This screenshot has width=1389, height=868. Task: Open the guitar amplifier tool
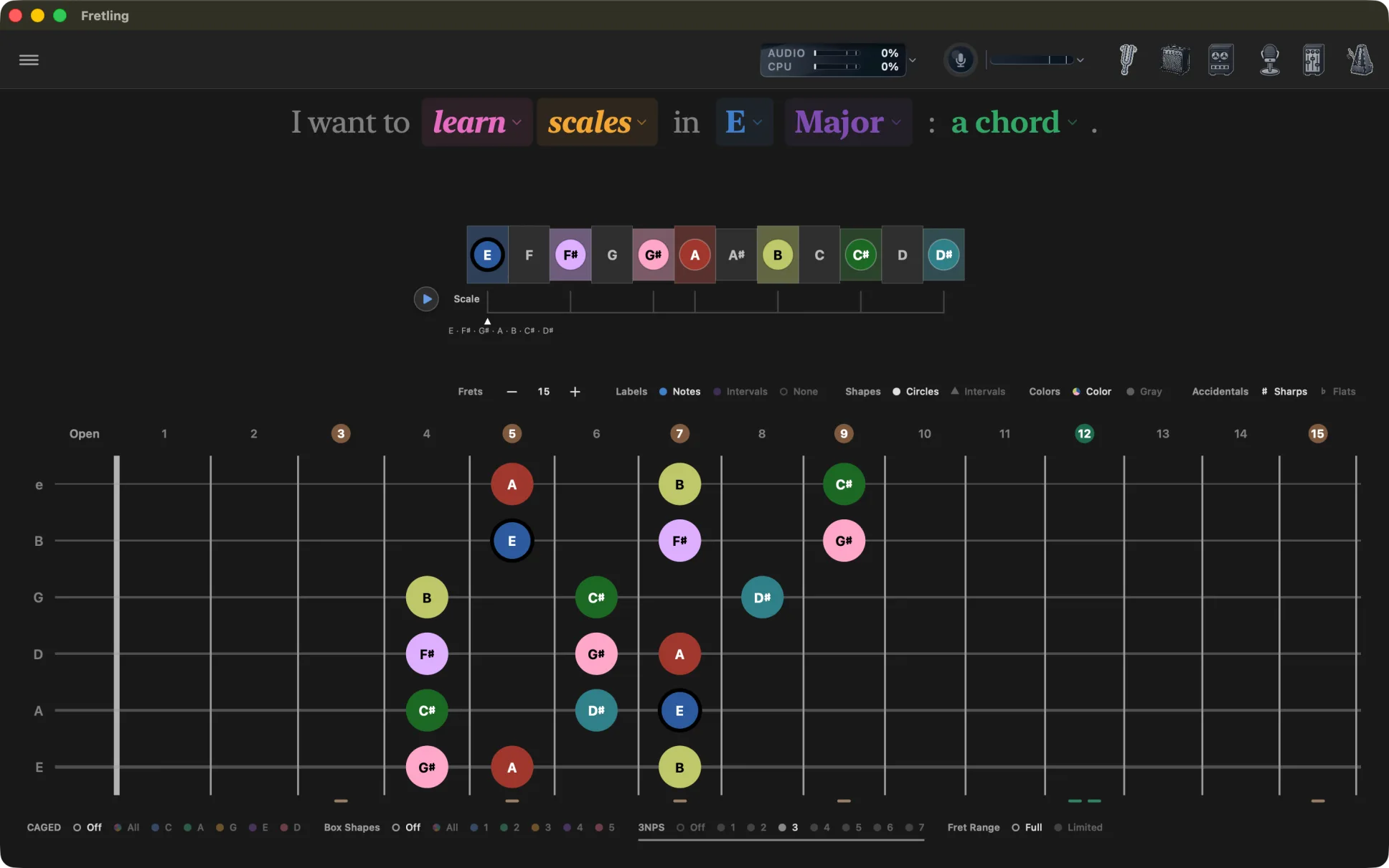1174,60
